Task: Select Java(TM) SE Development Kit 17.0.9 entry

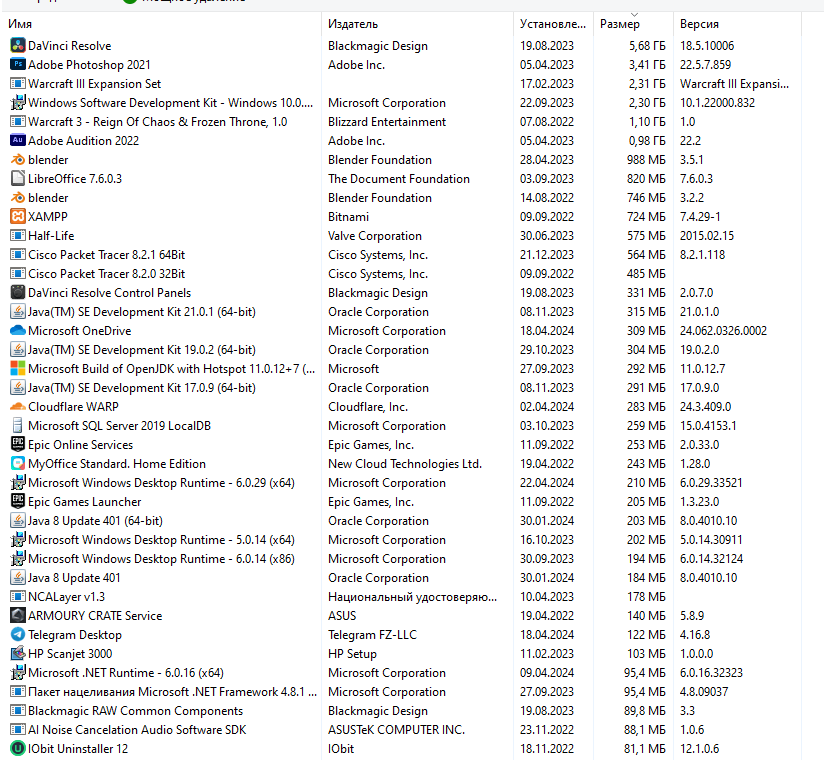Action: (x=141, y=388)
